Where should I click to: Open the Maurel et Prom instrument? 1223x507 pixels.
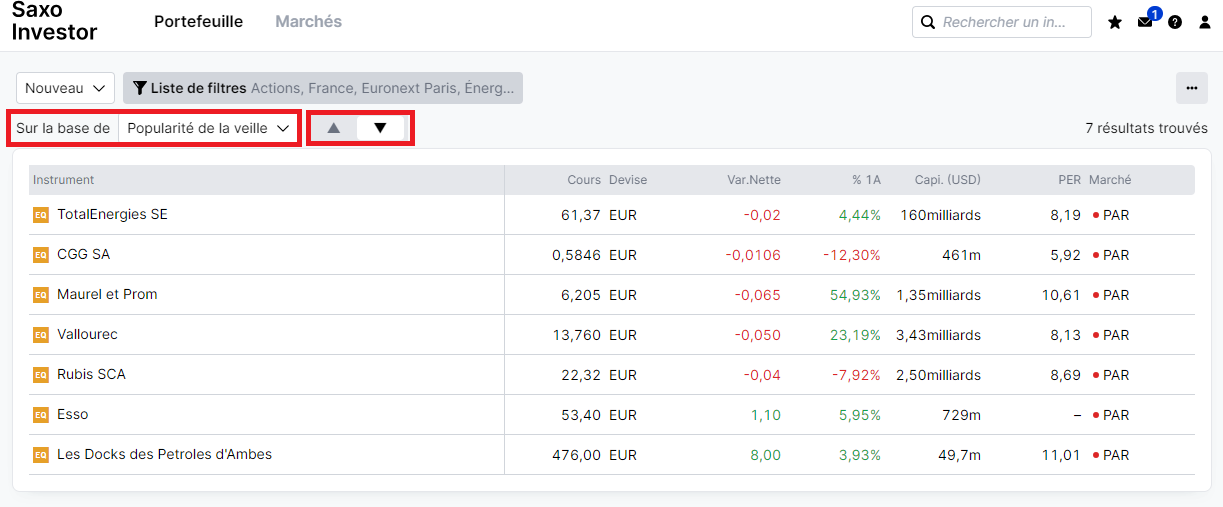[x=107, y=295]
